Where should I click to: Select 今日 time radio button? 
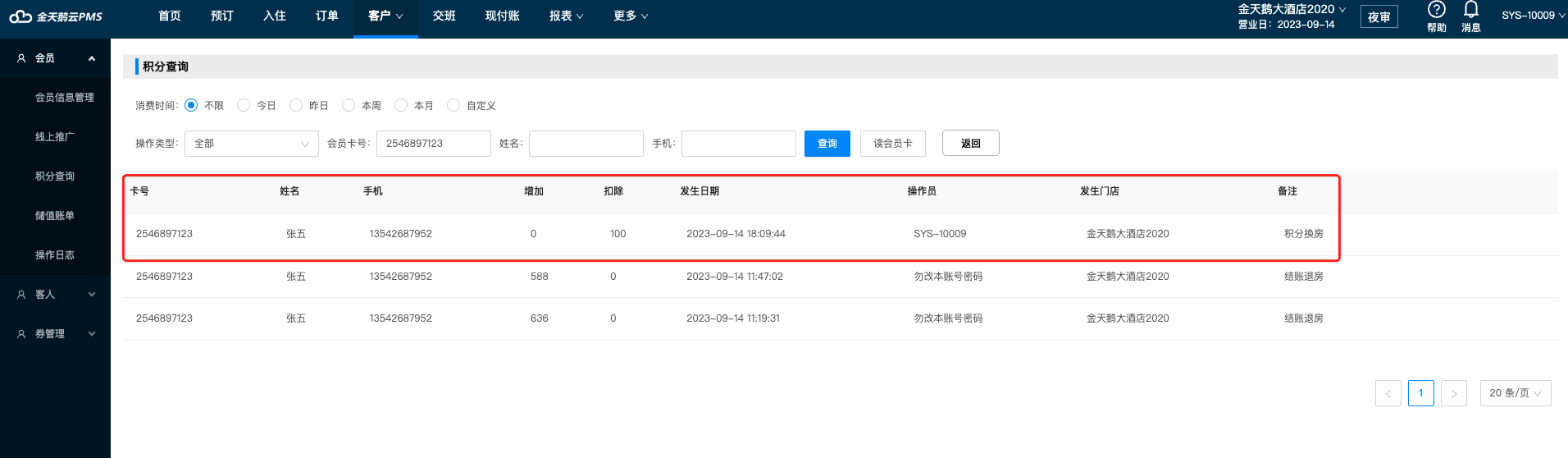[244, 105]
